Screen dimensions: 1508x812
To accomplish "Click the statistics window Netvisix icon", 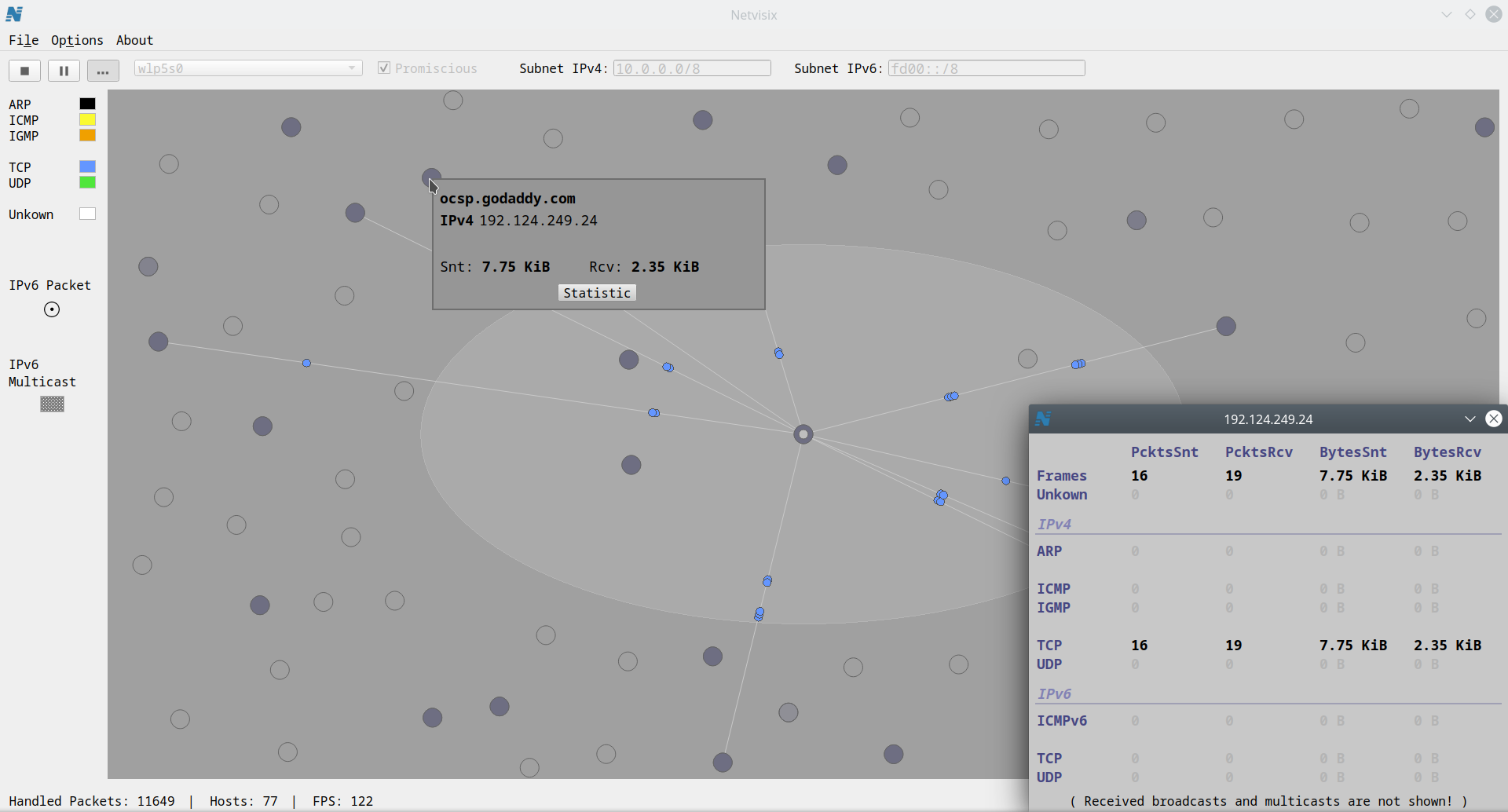I will tap(1043, 419).
